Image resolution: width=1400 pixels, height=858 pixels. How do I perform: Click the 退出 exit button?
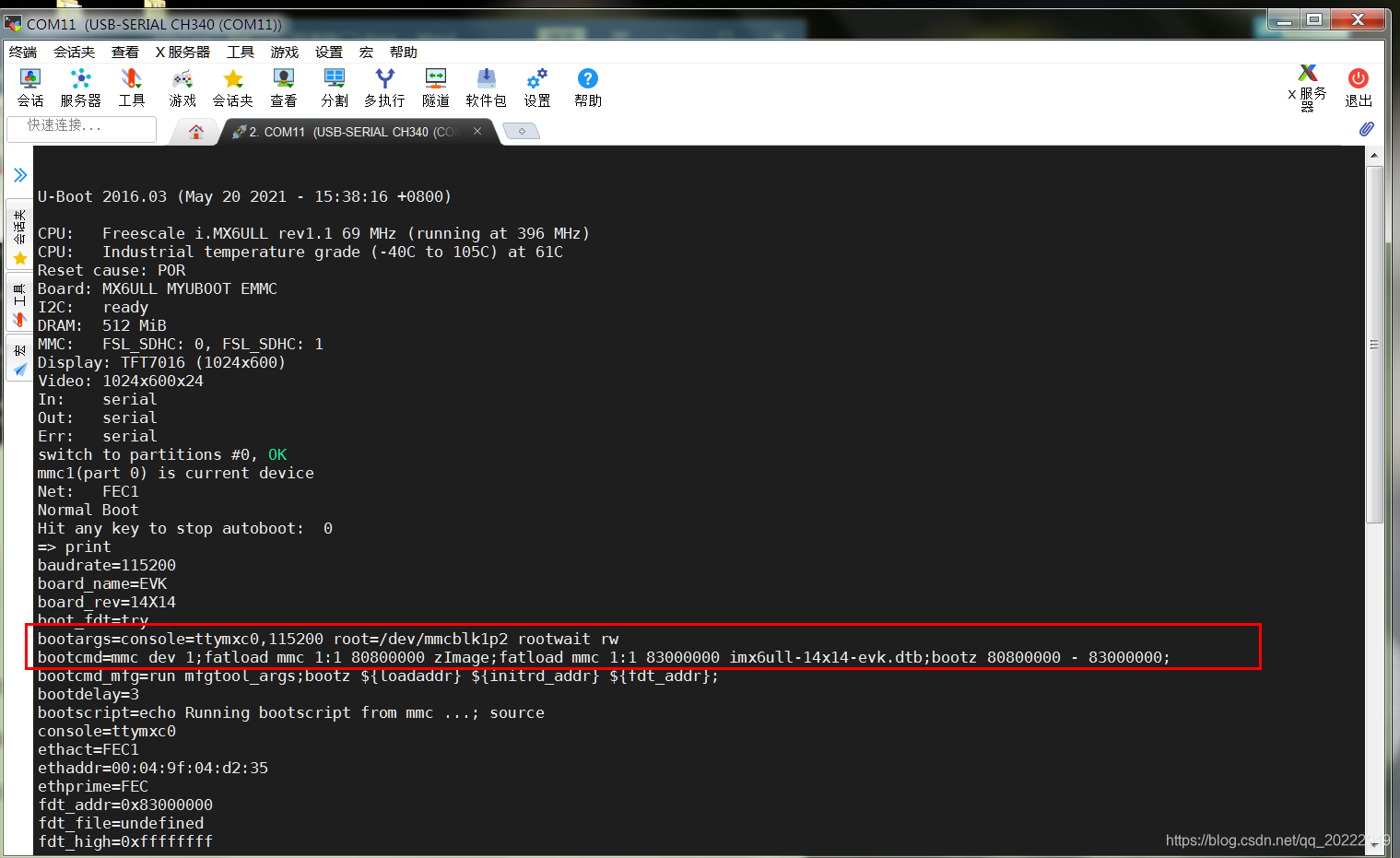point(1358,88)
